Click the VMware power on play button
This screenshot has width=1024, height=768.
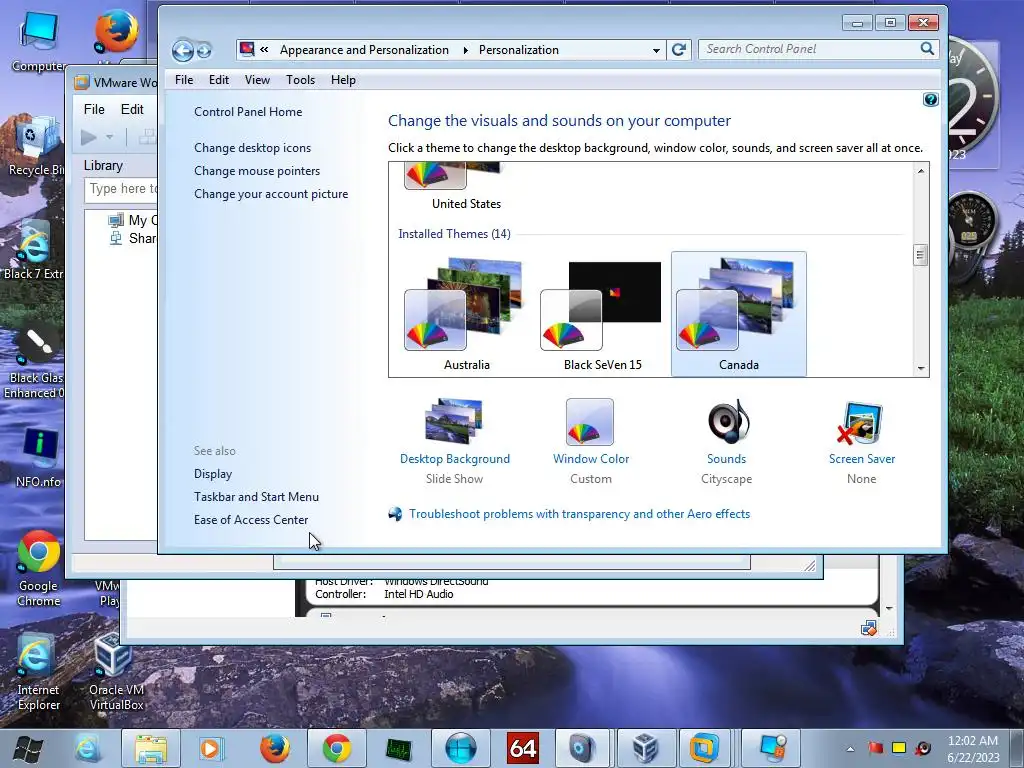pyautogui.click(x=89, y=137)
